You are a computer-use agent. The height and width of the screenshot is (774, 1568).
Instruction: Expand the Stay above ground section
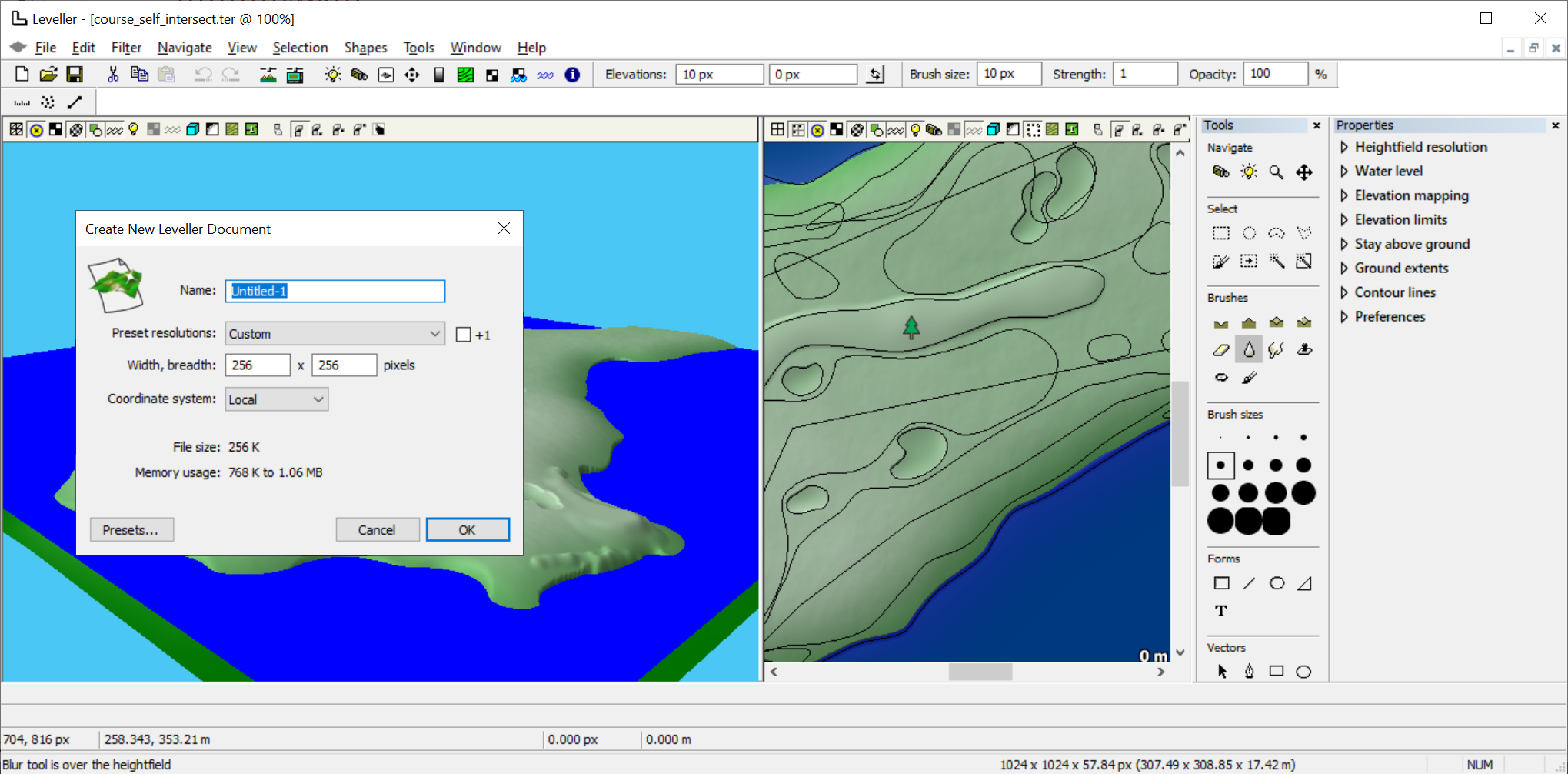[x=1344, y=244]
